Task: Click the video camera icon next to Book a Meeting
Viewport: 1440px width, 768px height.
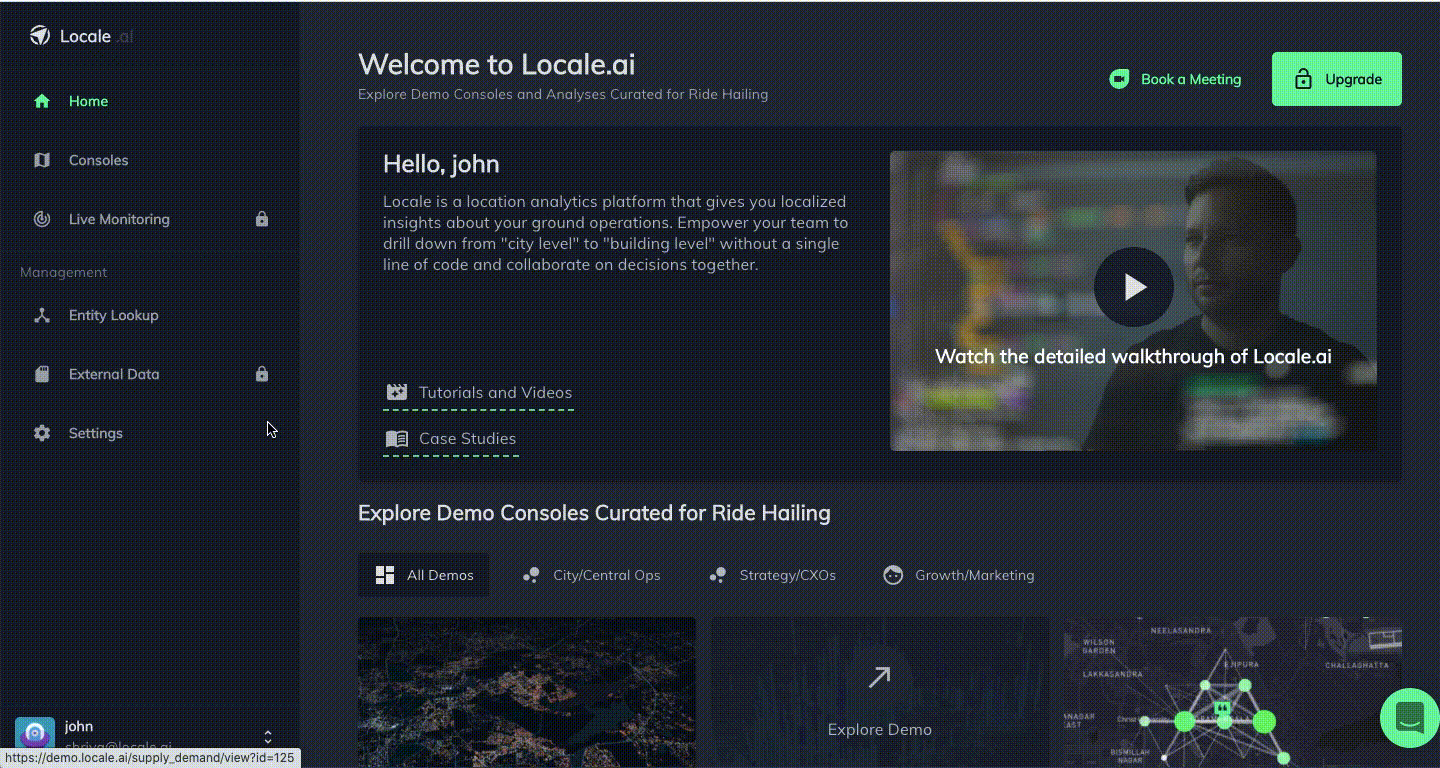Action: coord(1119,79)
